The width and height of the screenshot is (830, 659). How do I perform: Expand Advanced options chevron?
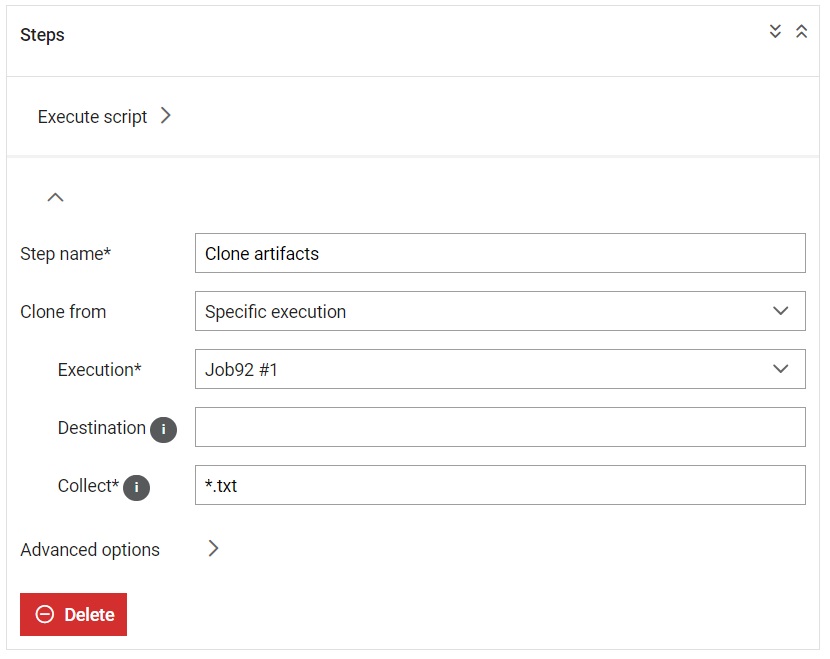213,548
